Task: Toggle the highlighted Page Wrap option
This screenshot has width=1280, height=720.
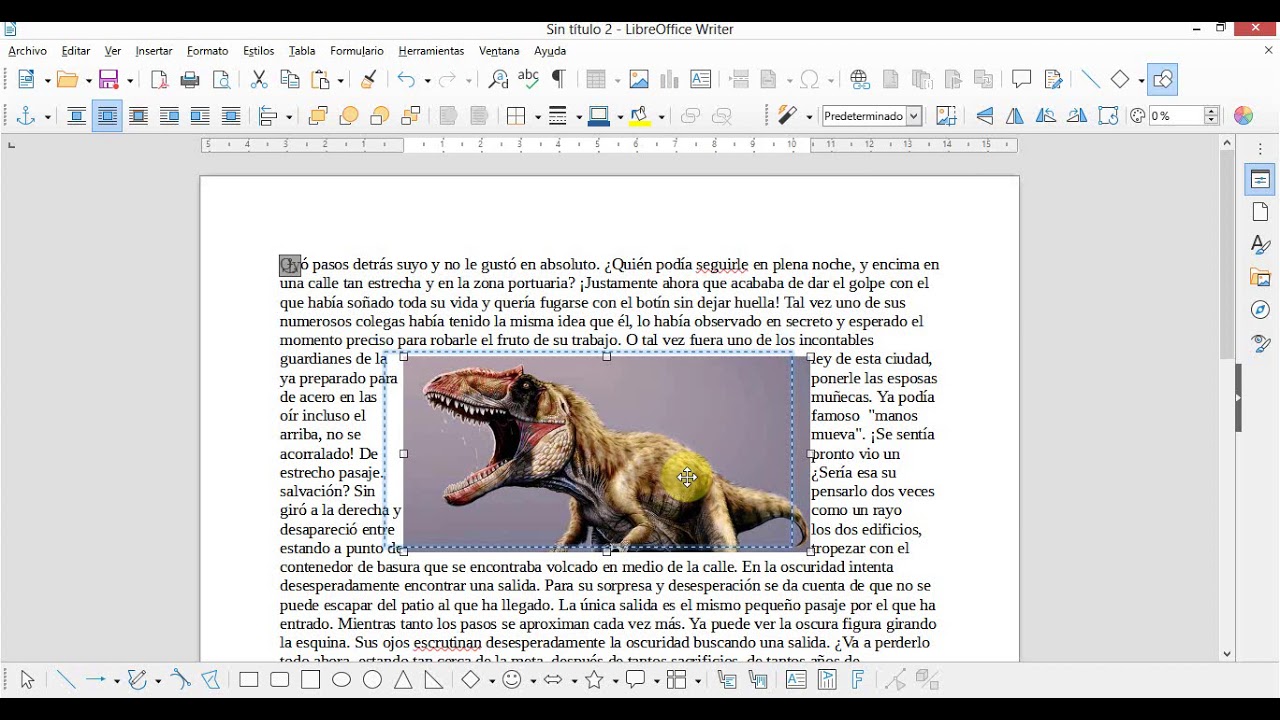Action: click(x=107, y=117)
